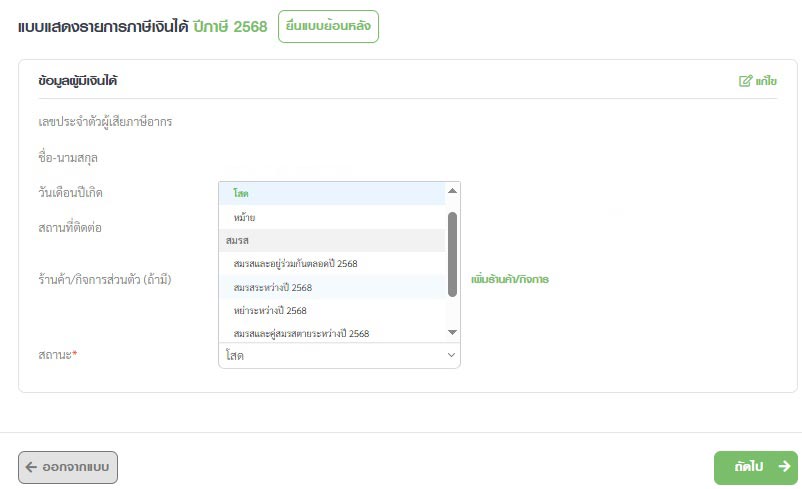This screenshot has width=802, height=489.
Task: Click the แก้ไข edit link
Action: pyautogui.click(x=758, y=81)
